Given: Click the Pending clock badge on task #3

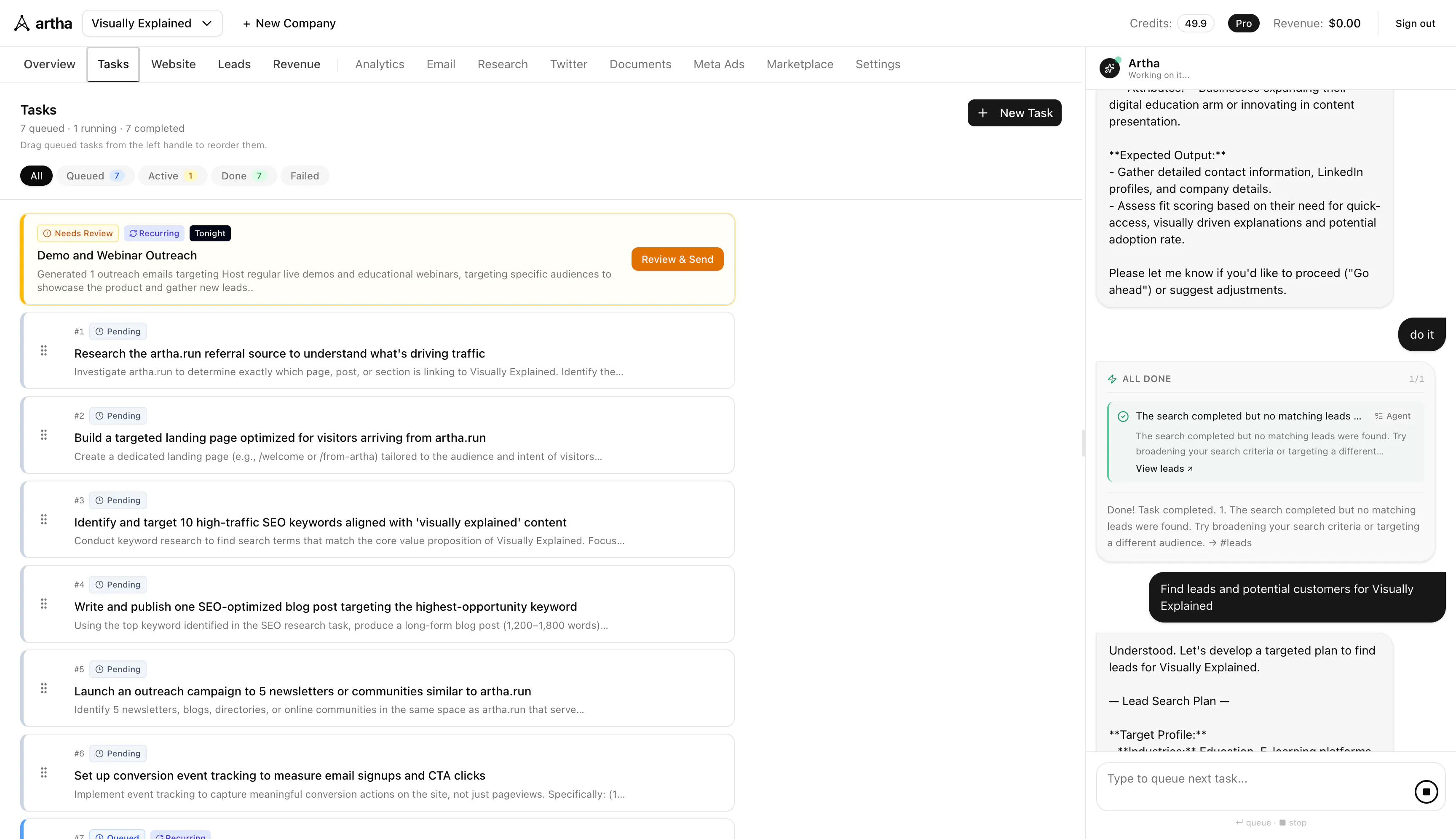Looking at the screenshot, I should pyautogui.click(x=118, y=500).
